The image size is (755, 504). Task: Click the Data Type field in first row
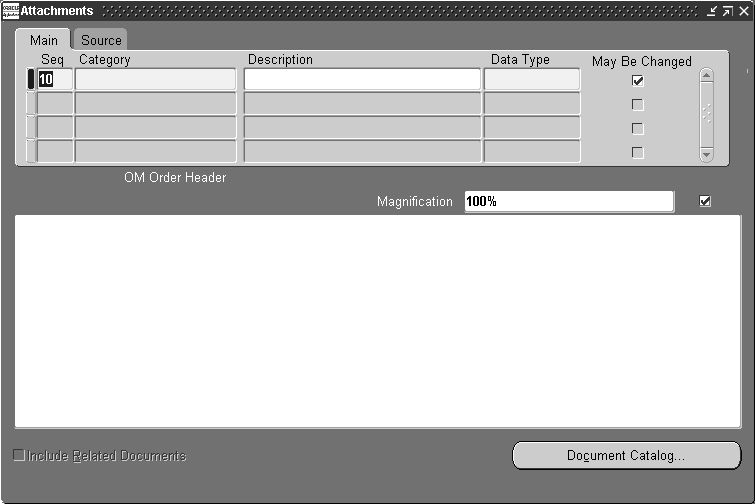coord(532,79)
